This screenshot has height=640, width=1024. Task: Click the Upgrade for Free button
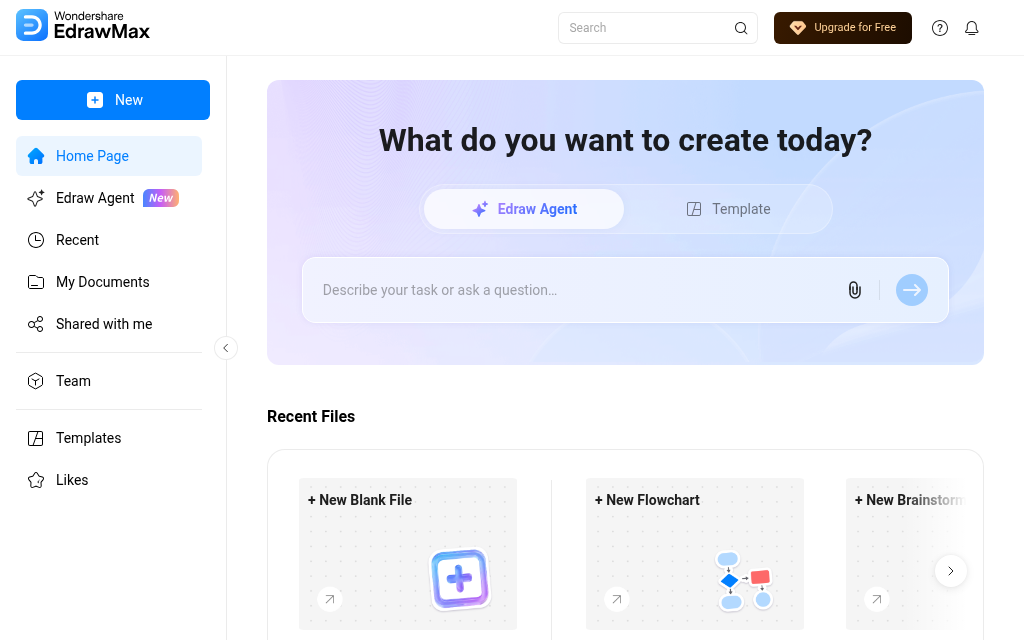[842, 28]
